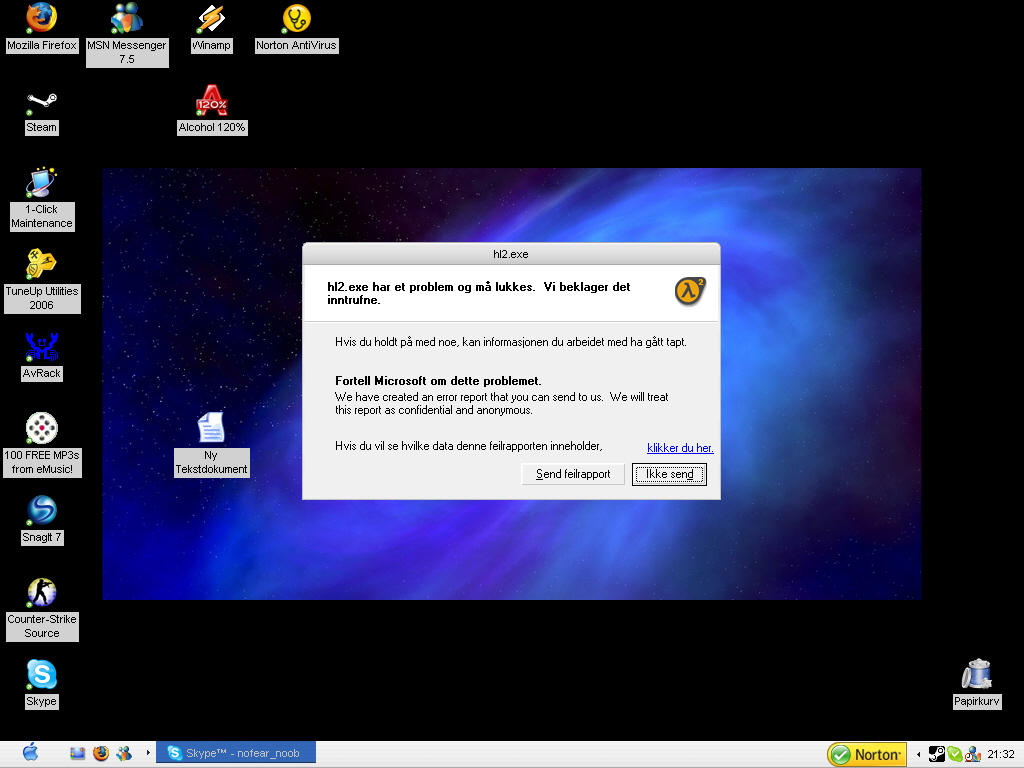Expand the quick launch overflow arrow

coord(148,753)
